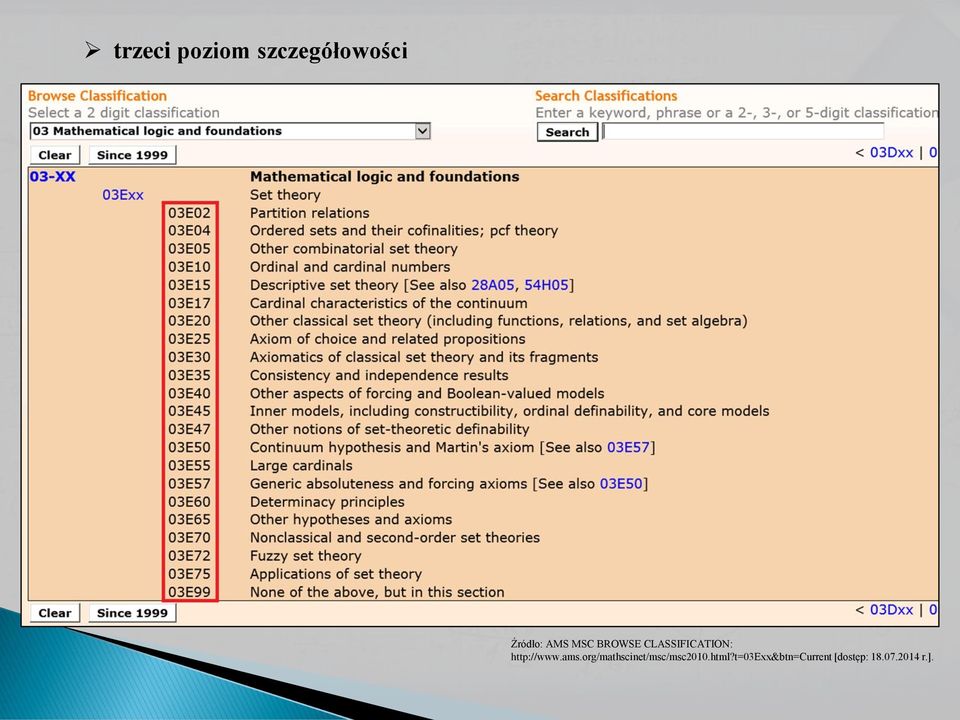Screen dimensions: 960x720
Task: Click the bottom Since 1999 button
Action: (132, 613)
